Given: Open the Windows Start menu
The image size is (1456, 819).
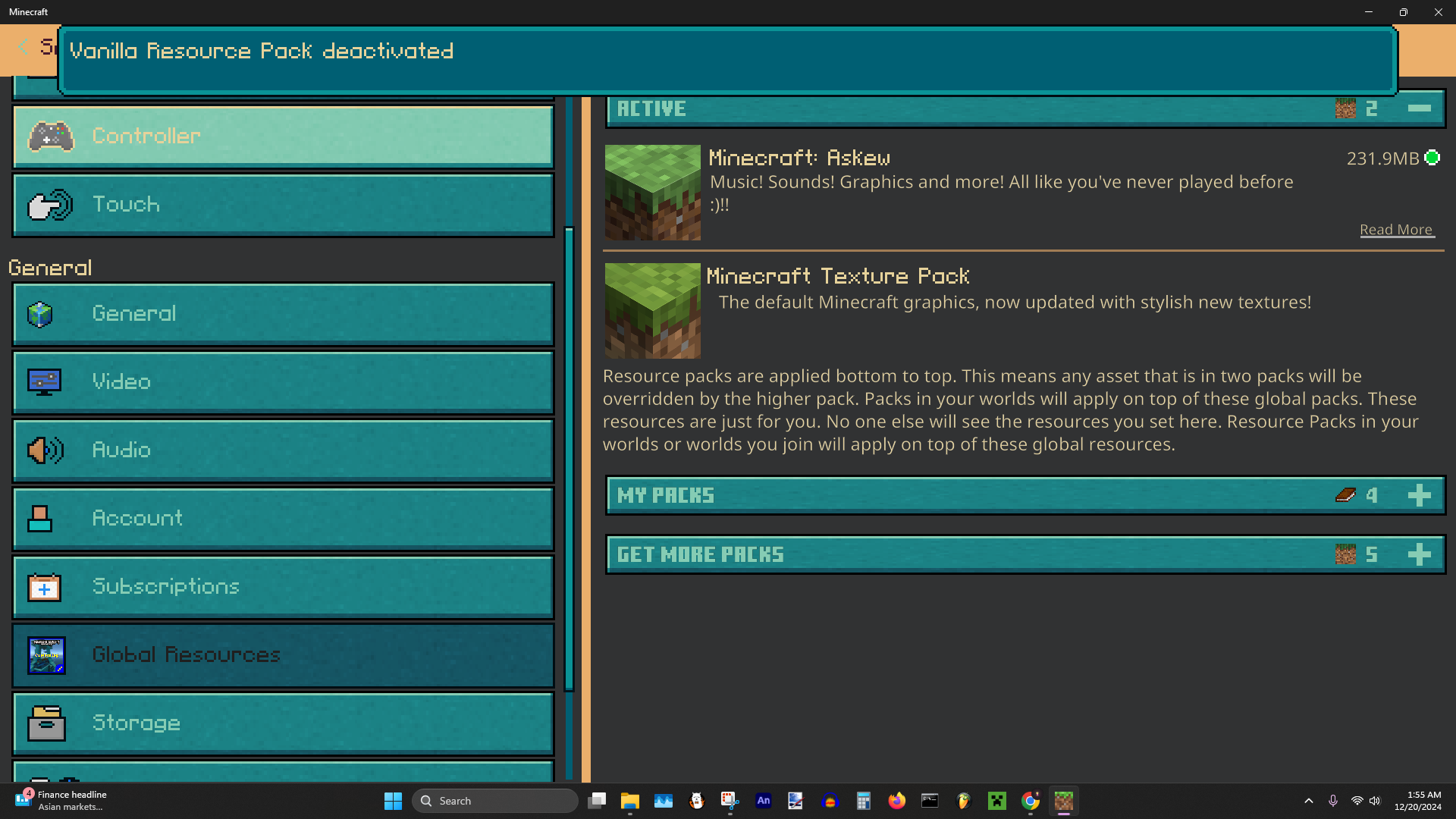Looking at the screenshot, I should tap(393, 801).
